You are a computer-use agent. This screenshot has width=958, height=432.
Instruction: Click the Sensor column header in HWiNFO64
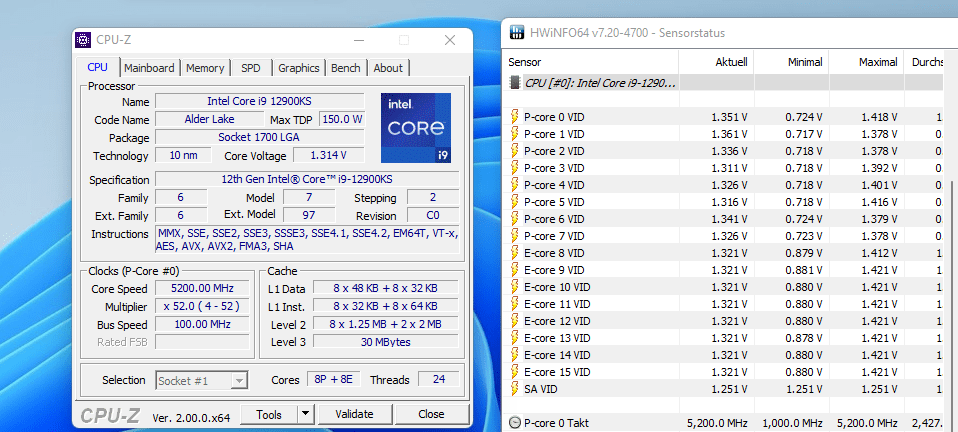pyautogui.click(x=591, y=62)
